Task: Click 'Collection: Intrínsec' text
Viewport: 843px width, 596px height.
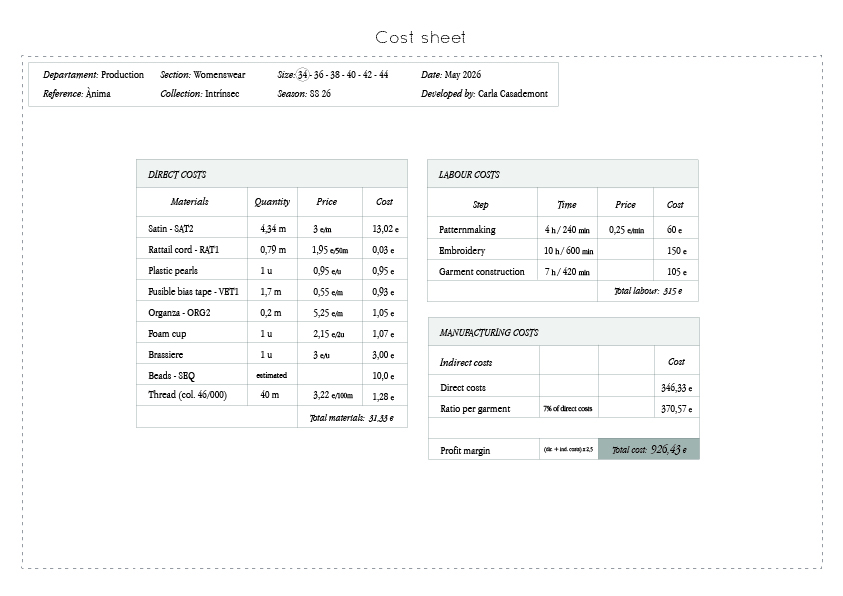Action: click(x=199, y=94)
